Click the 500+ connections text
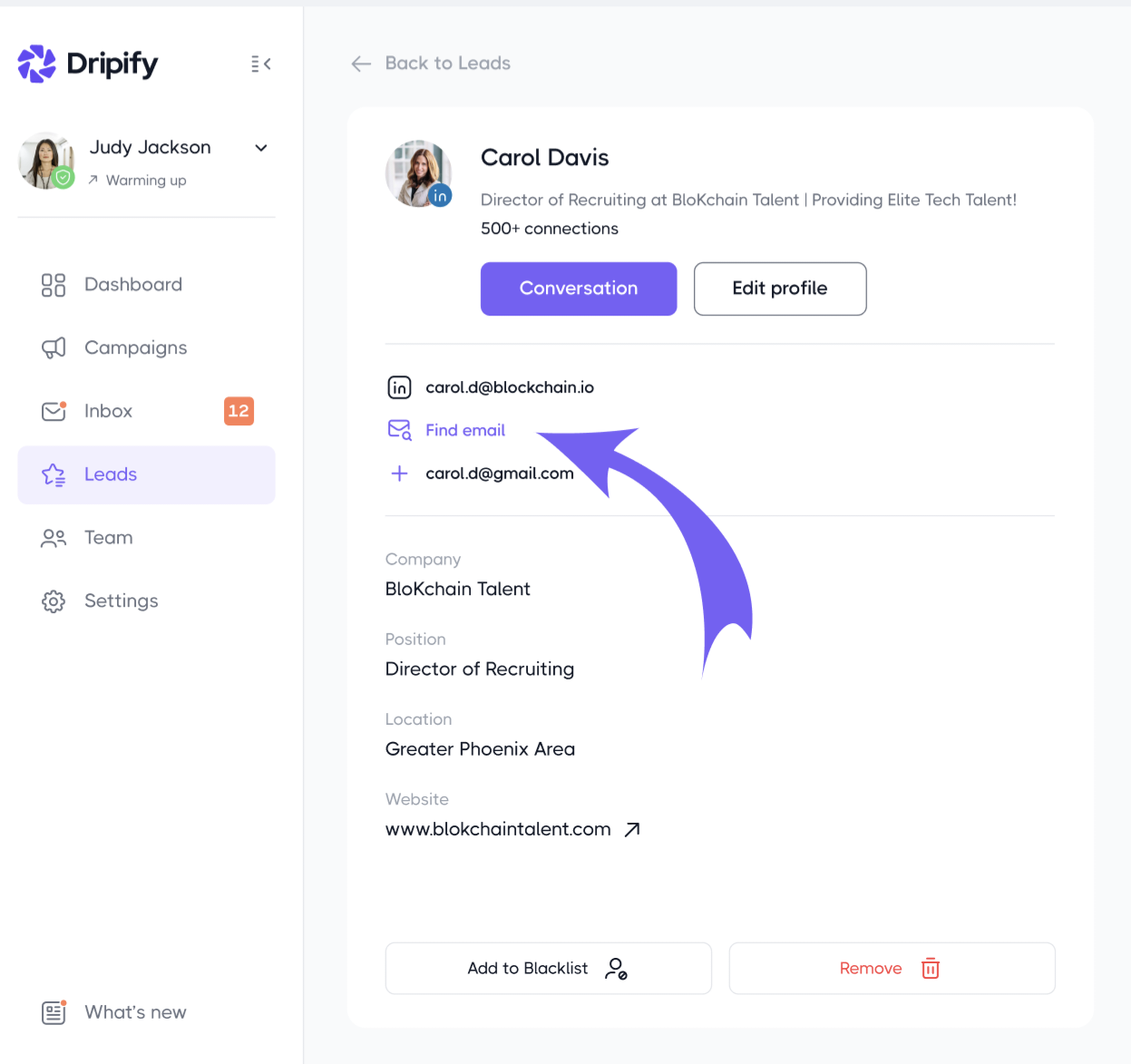Screen dimensions: 1131x1064 (x=550, y=229)
